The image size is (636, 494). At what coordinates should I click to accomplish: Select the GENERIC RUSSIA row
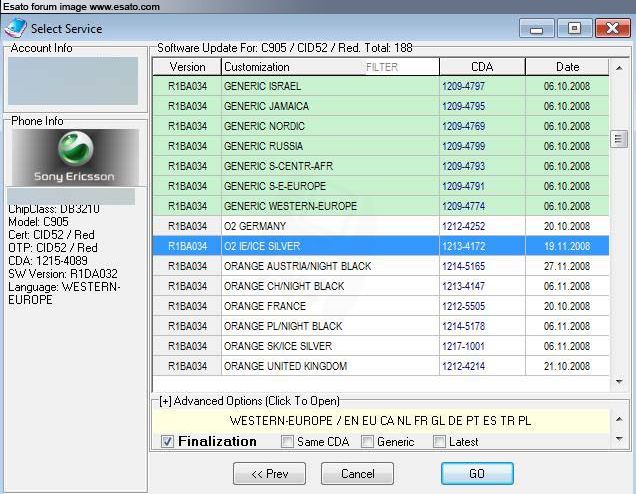[381, 146]
